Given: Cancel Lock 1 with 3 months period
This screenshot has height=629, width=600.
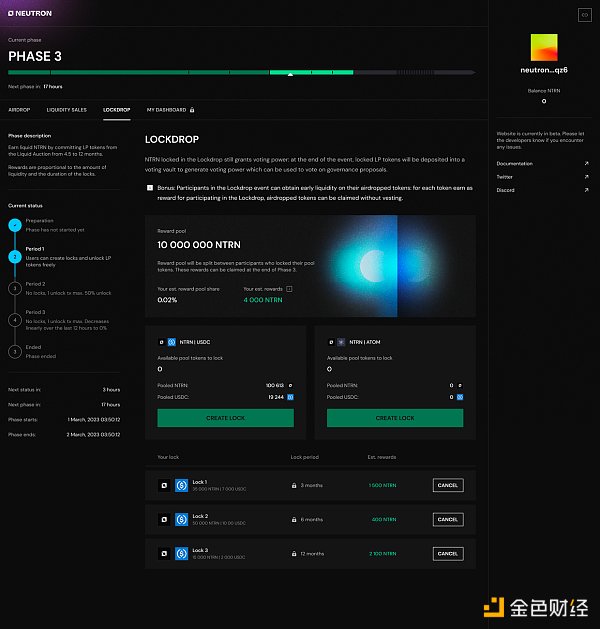Looking at the screenshot, I should (x=447, y=486).
